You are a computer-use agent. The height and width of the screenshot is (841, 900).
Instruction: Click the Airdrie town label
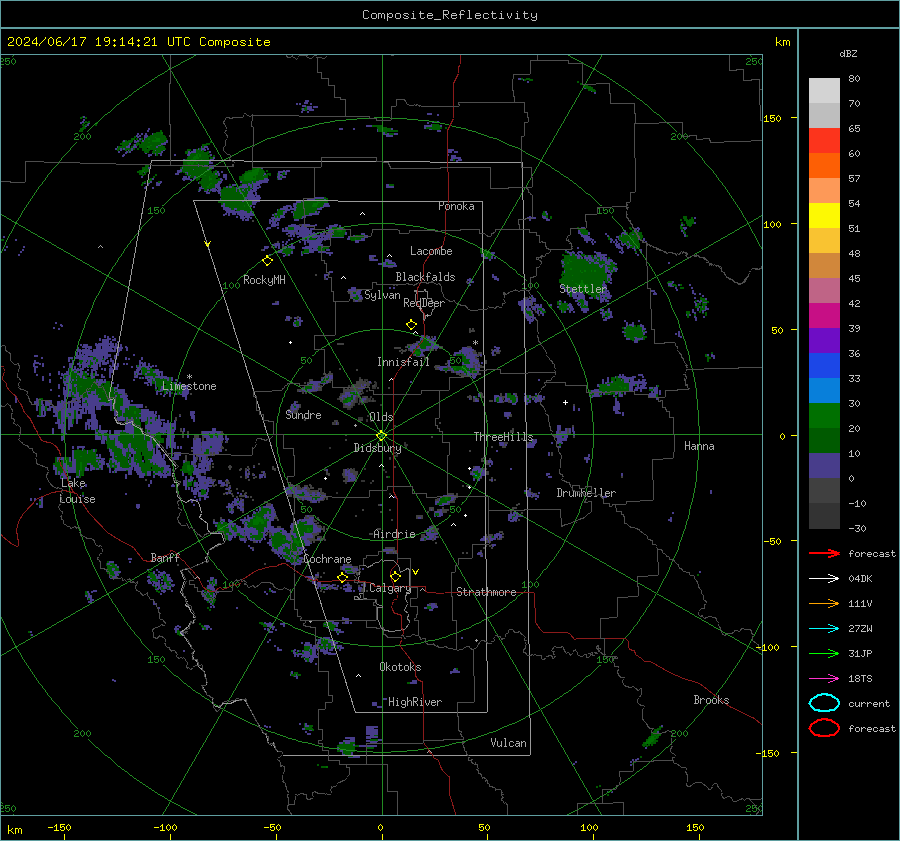(x=394, y=534)
